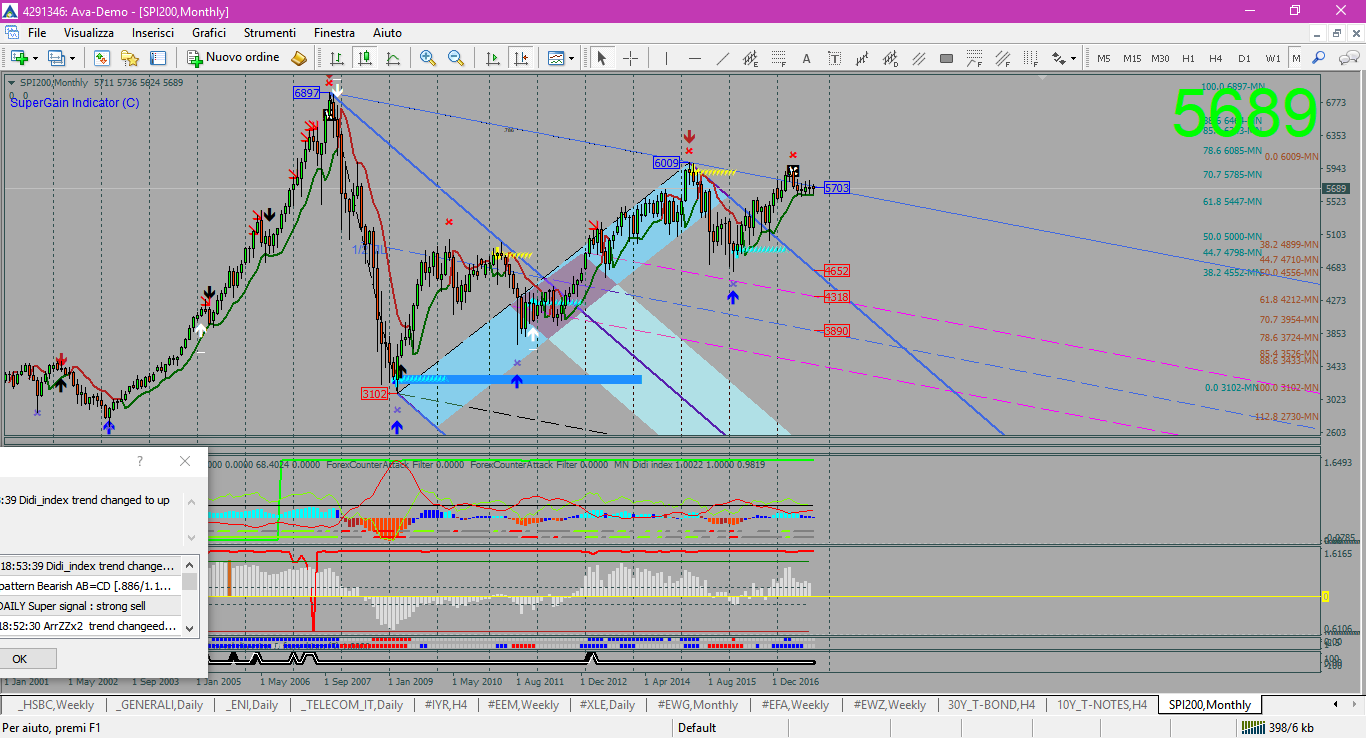
Task: Select the 'pattern Bearish AB=CD' alert row
Action: [x=90, y=586]
